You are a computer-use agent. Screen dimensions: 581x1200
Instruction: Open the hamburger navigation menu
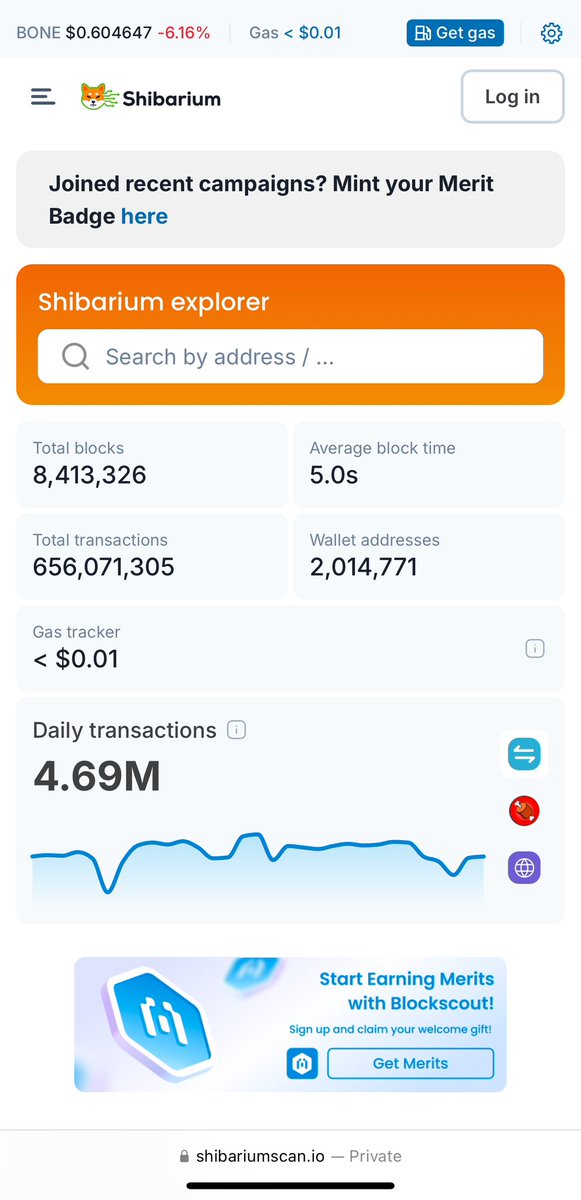click(43, 97)
